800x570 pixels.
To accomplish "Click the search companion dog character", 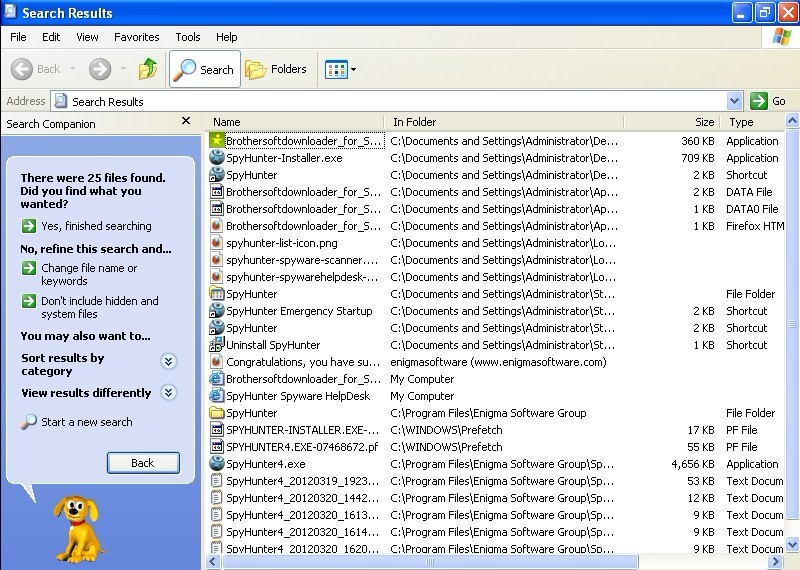I will (x=77, y=529).
